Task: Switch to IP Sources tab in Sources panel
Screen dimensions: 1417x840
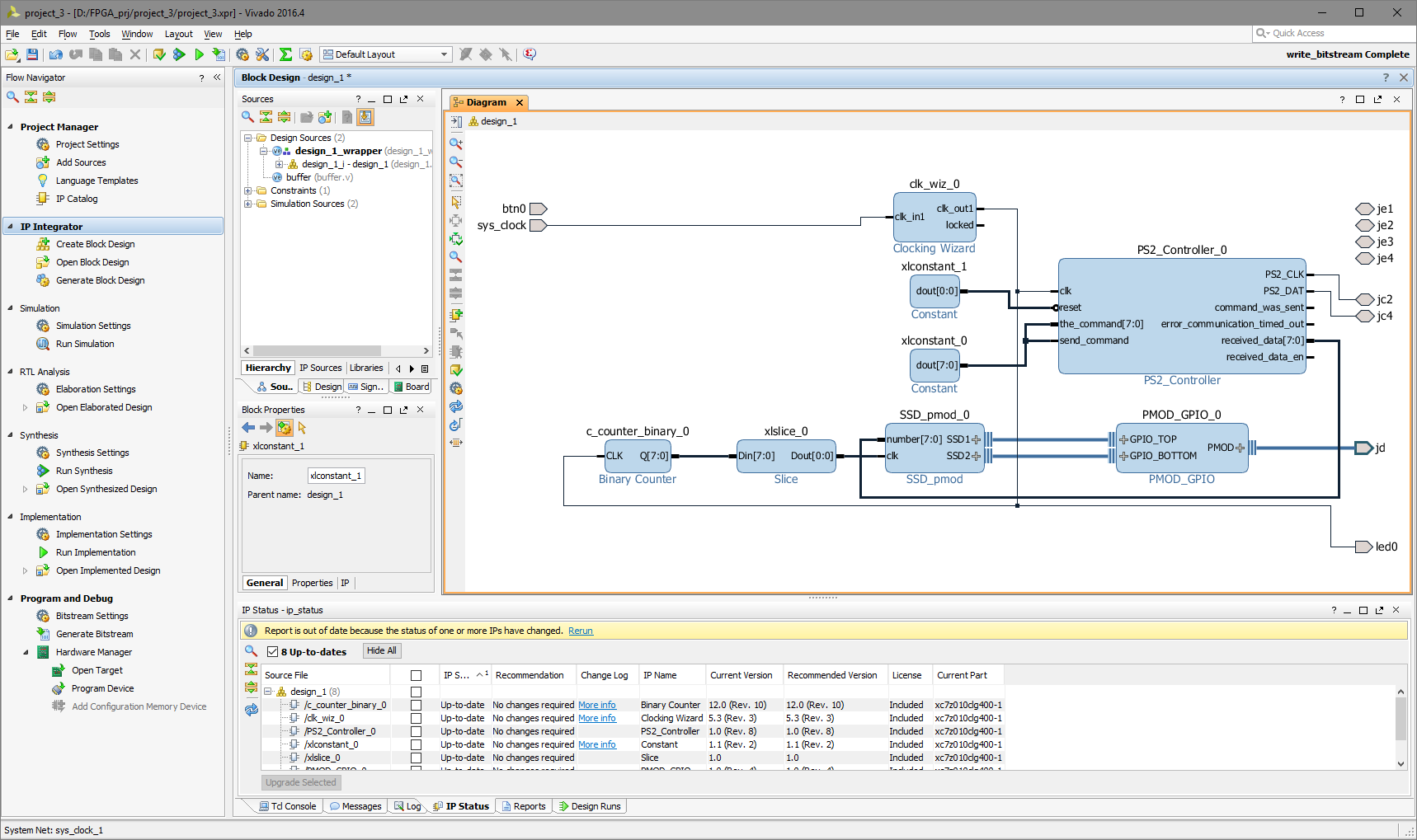Action: [320, 368]
